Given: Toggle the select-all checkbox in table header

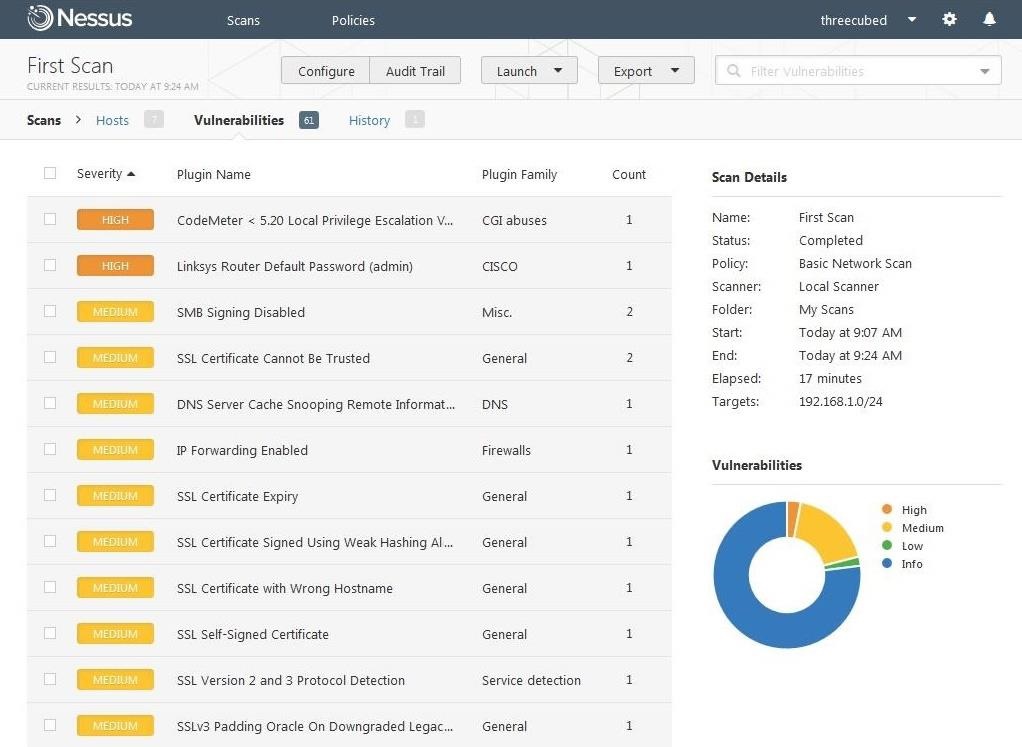Looking at the screenshot, I should 50,174.
